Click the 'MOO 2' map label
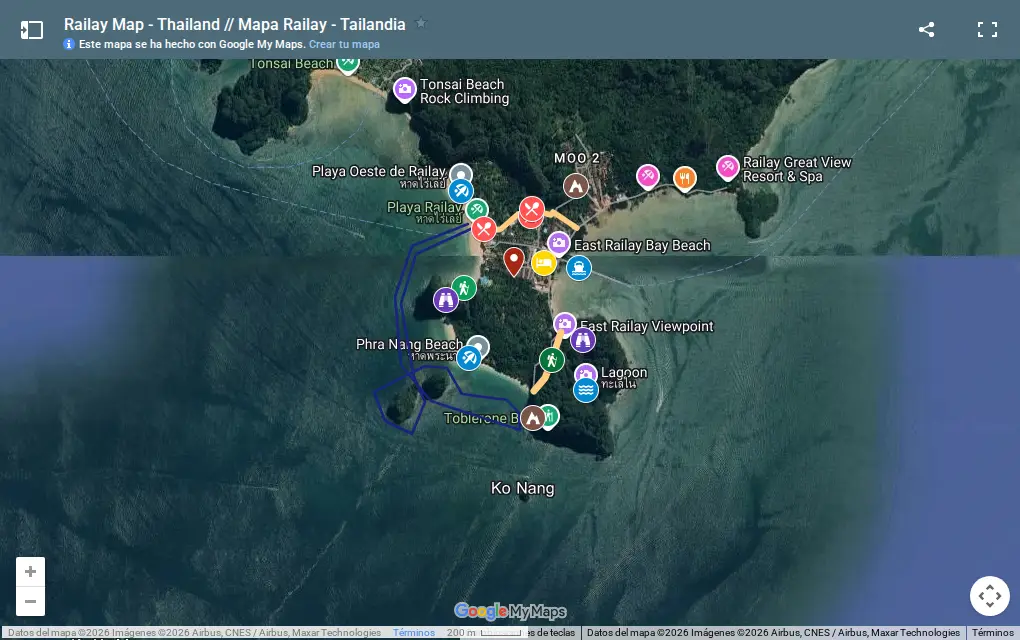1020x640 pixels. point(576,158)
